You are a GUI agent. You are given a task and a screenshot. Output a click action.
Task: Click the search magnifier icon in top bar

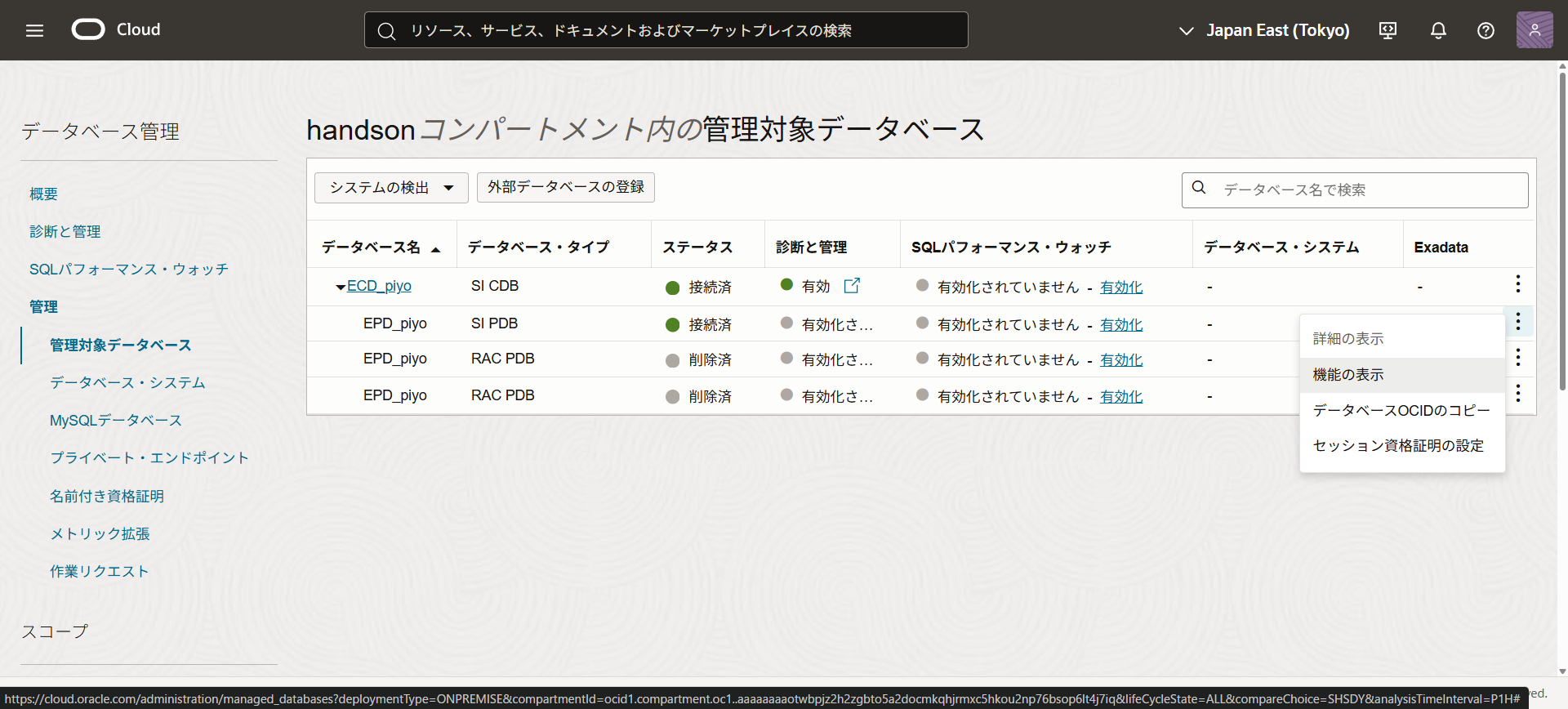coord(386,31)
